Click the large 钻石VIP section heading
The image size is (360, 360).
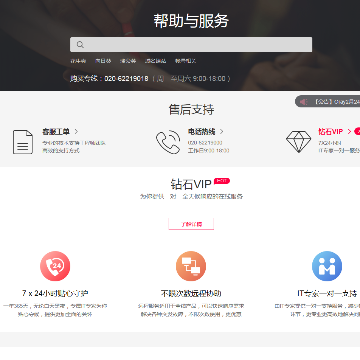191,184
